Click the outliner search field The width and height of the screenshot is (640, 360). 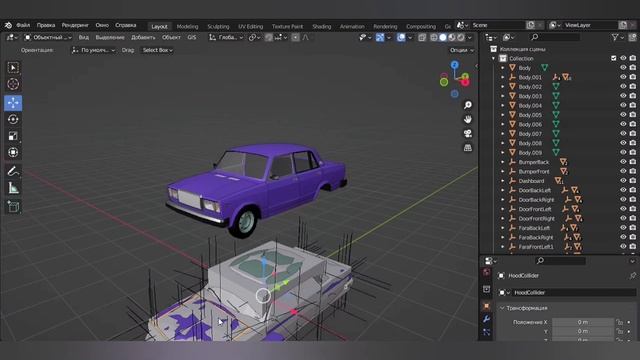click(554, 37)
